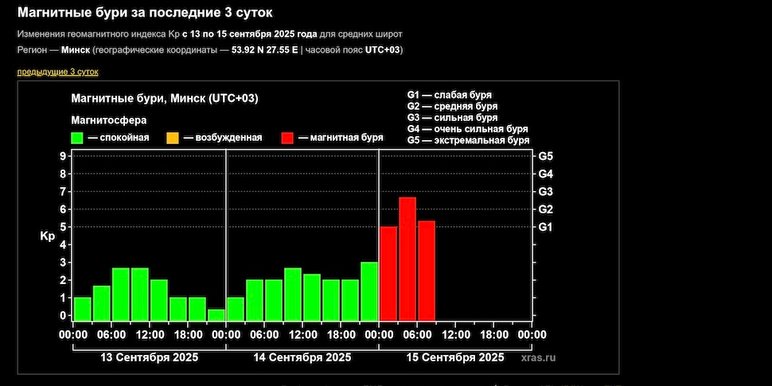
Task: Select the first green bar on 13 September
Action: (x=83, y=309)
